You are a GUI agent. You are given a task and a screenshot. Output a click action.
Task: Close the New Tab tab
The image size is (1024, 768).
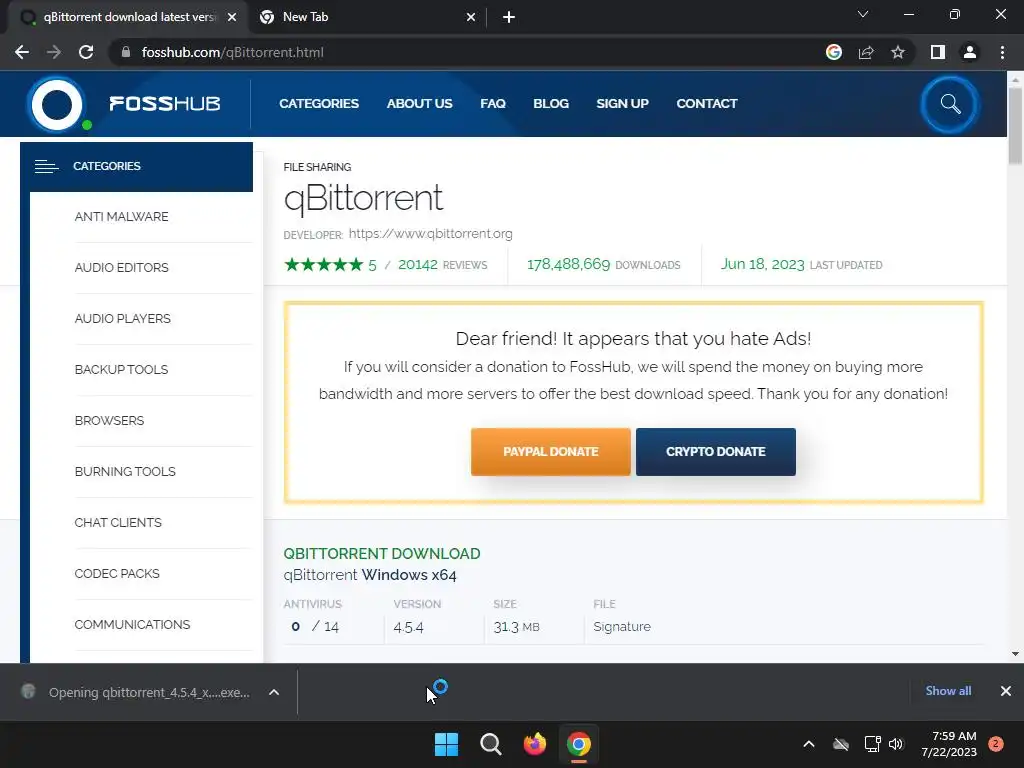click(471, 18)
